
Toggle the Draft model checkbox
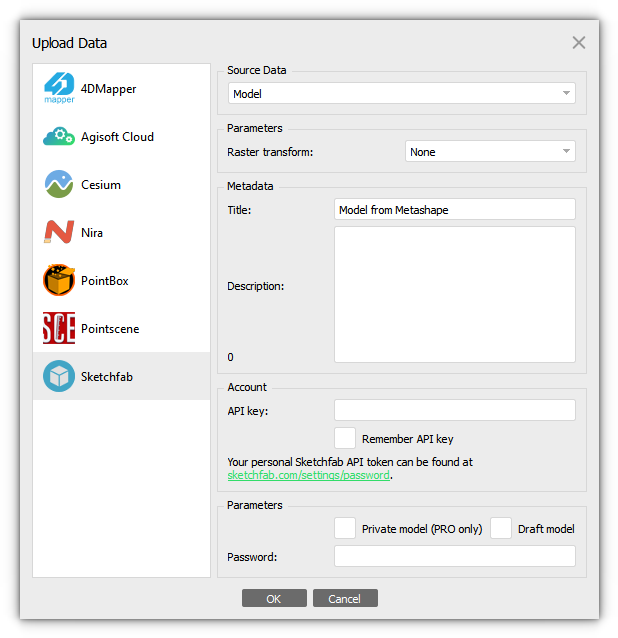pyautogui.click(x=500, y=528)
